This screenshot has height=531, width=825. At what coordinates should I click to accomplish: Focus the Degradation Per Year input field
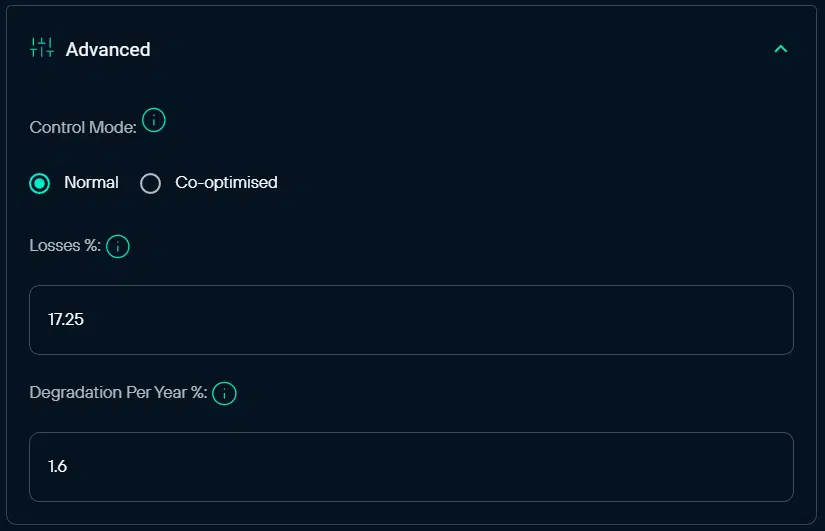click(411, 466)
